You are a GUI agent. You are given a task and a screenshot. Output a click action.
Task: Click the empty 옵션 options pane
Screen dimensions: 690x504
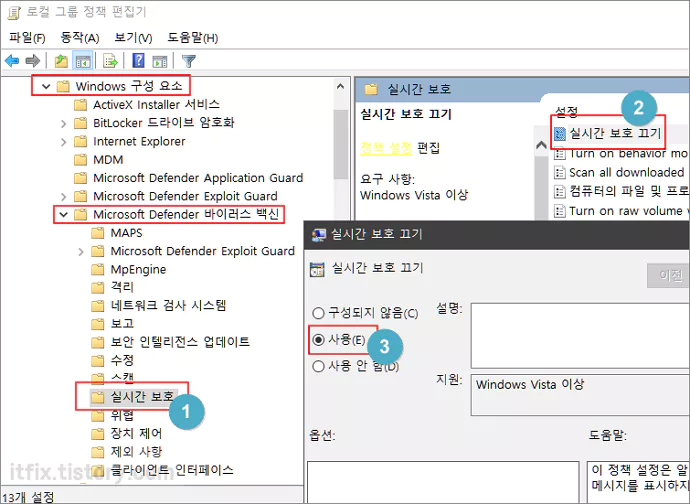pos(443,482)
